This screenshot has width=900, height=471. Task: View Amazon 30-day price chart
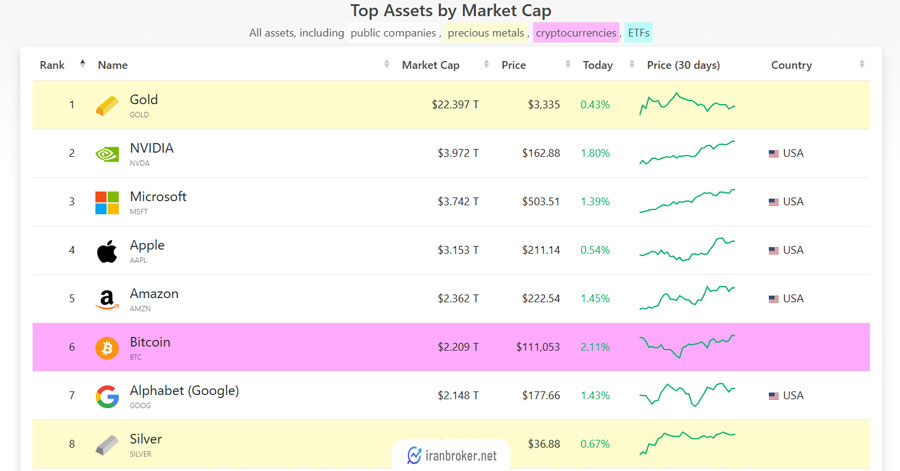(687, 298)
